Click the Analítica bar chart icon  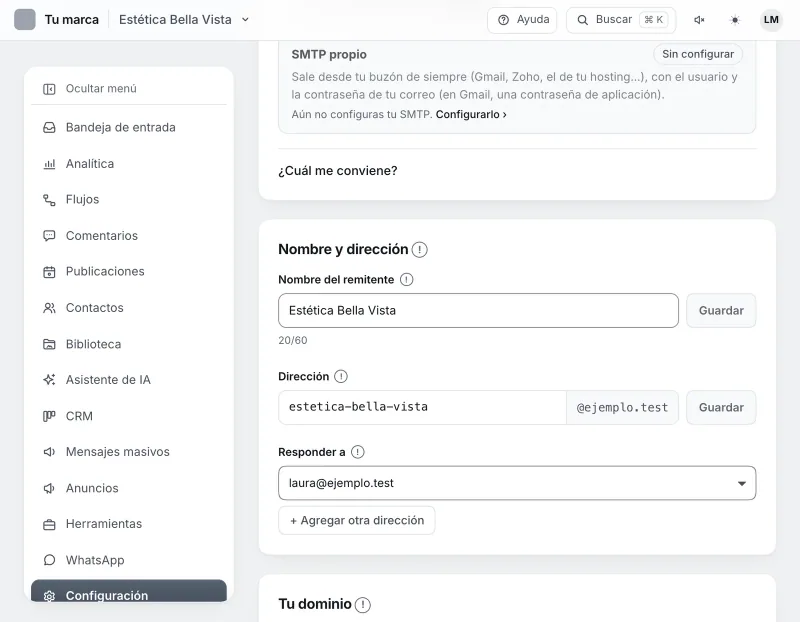(49, 164)
